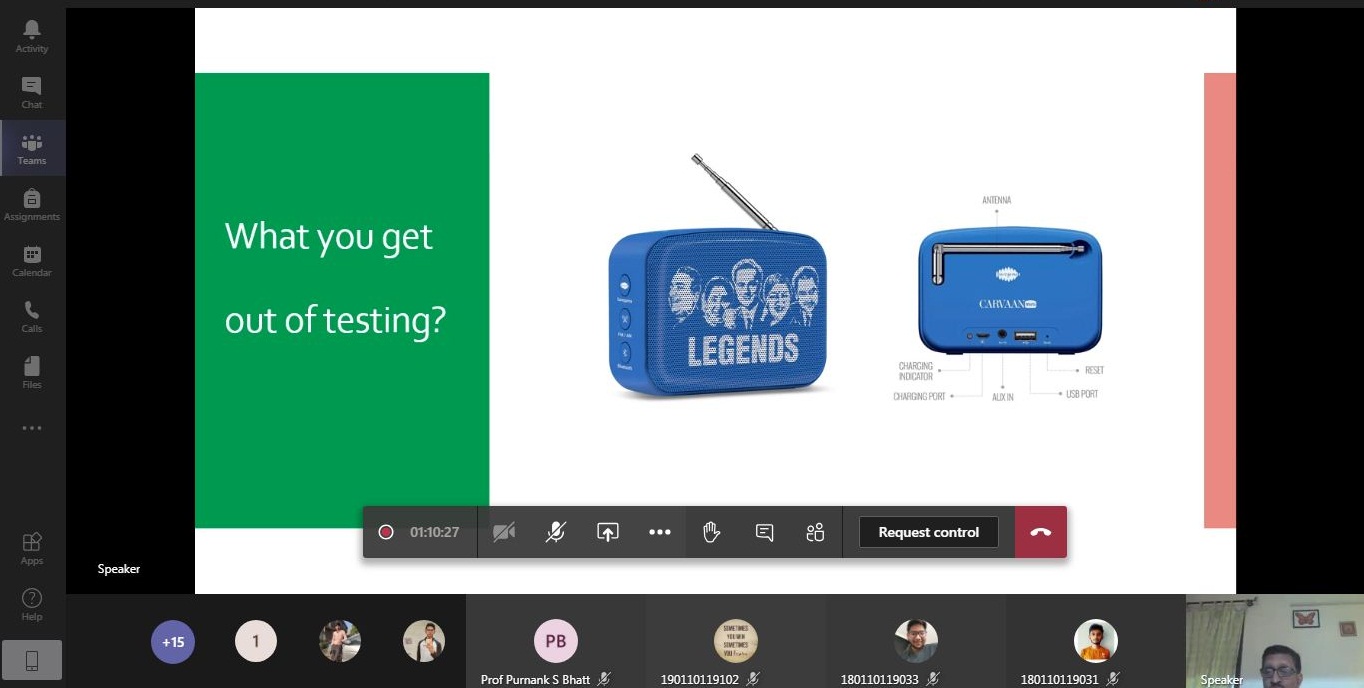
Task: Click the meeting timer 01:10:27
Action: (435, 532)
